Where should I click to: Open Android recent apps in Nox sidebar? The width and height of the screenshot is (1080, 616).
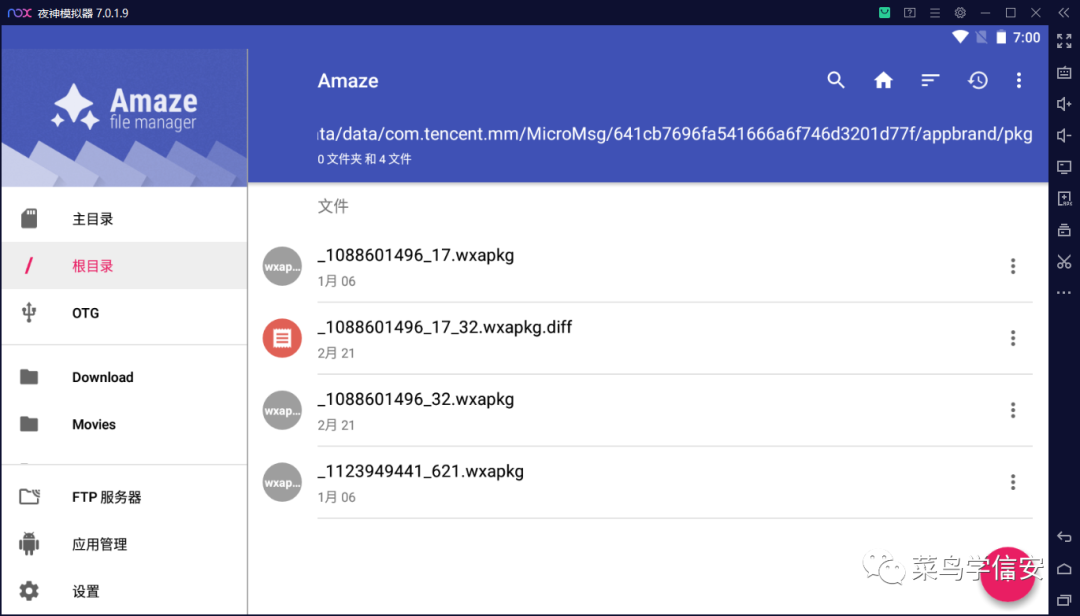[1064, 599]
